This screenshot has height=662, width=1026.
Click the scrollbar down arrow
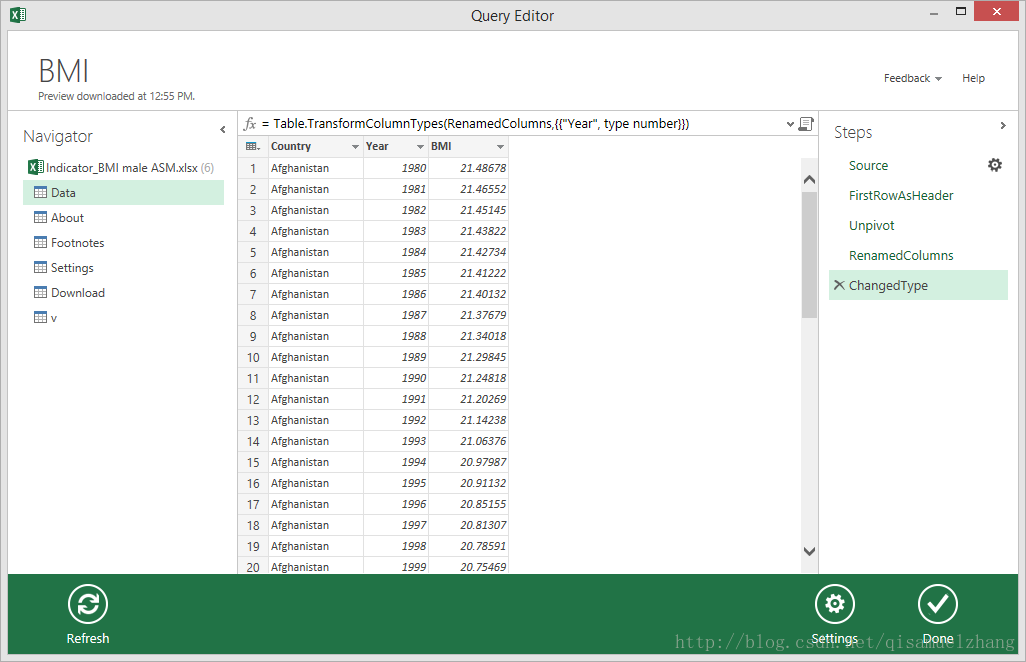click(x=809, y=551)
